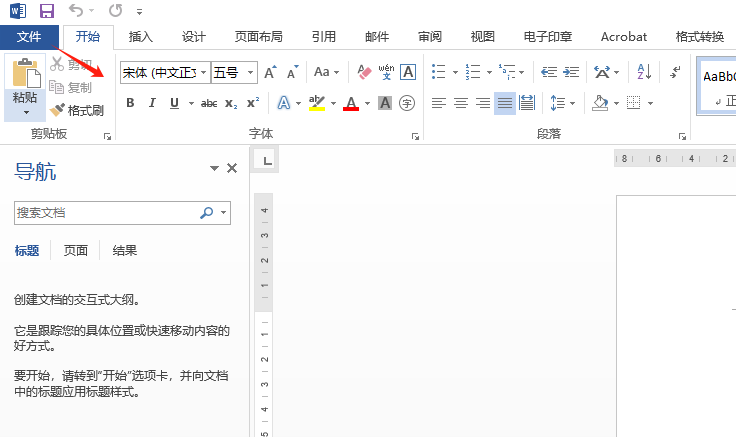
Task: Click the character border icon
Action: (408, 72)
